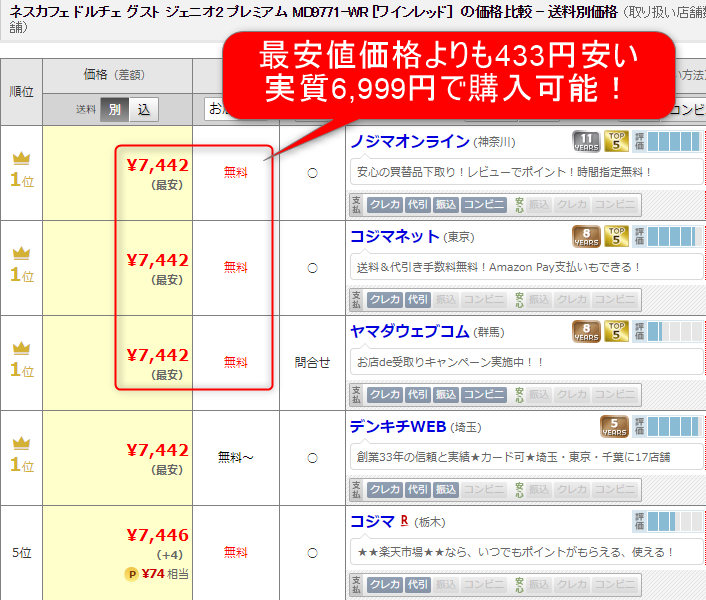
Task: Click デンキチWEB 無料～ shipping text
Action: 235,458
